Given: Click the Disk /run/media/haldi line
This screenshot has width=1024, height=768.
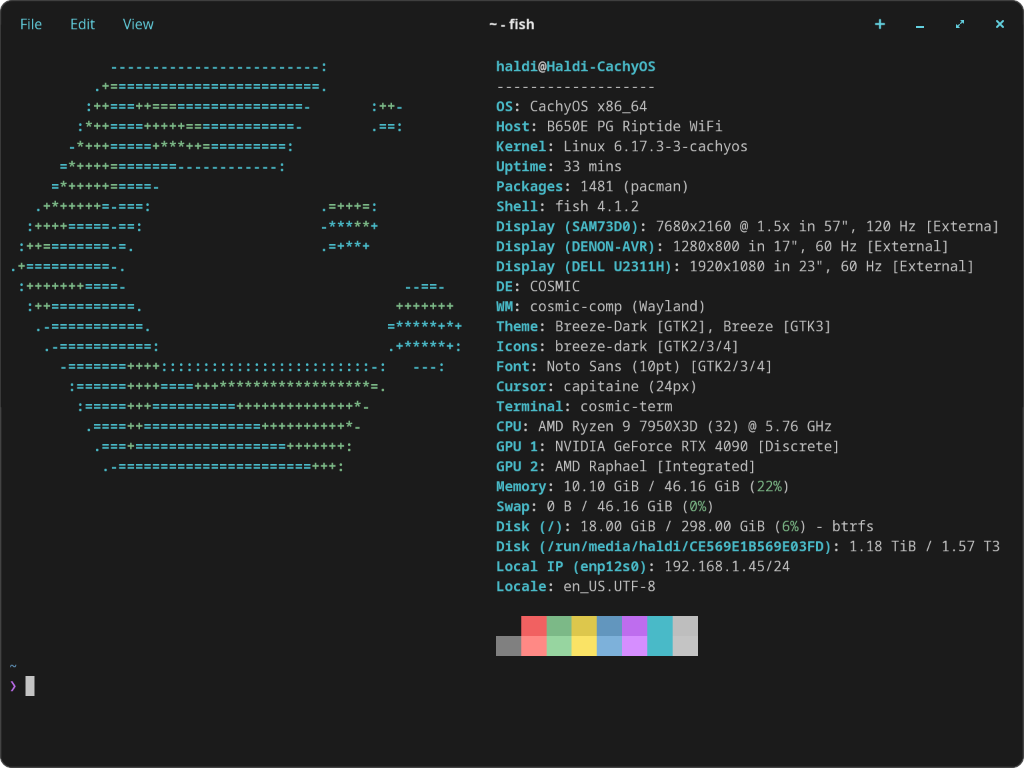Looking at the screenshot, I should point(747,546).
